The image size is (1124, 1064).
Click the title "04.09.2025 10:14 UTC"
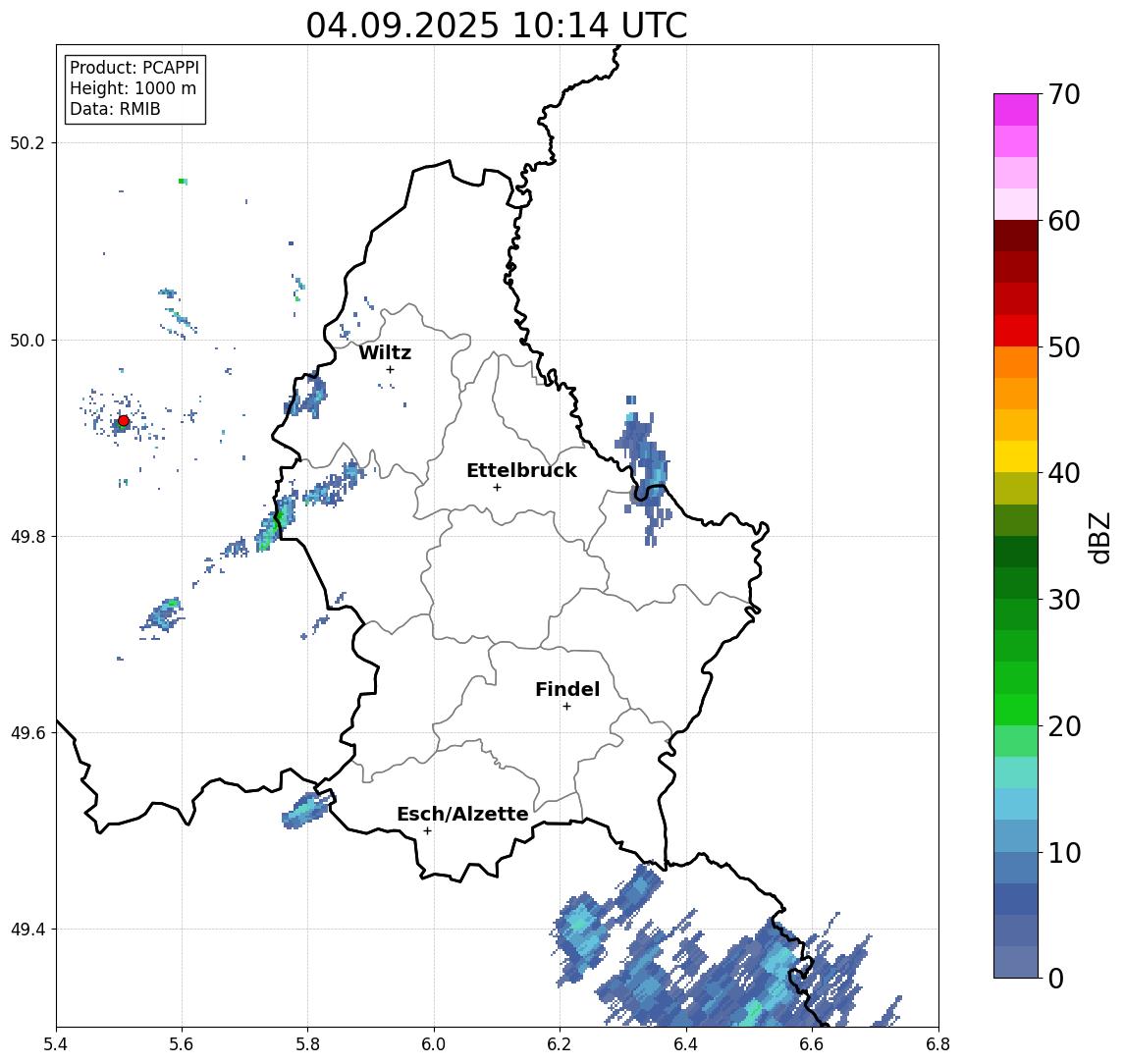[x=497, y=26]
